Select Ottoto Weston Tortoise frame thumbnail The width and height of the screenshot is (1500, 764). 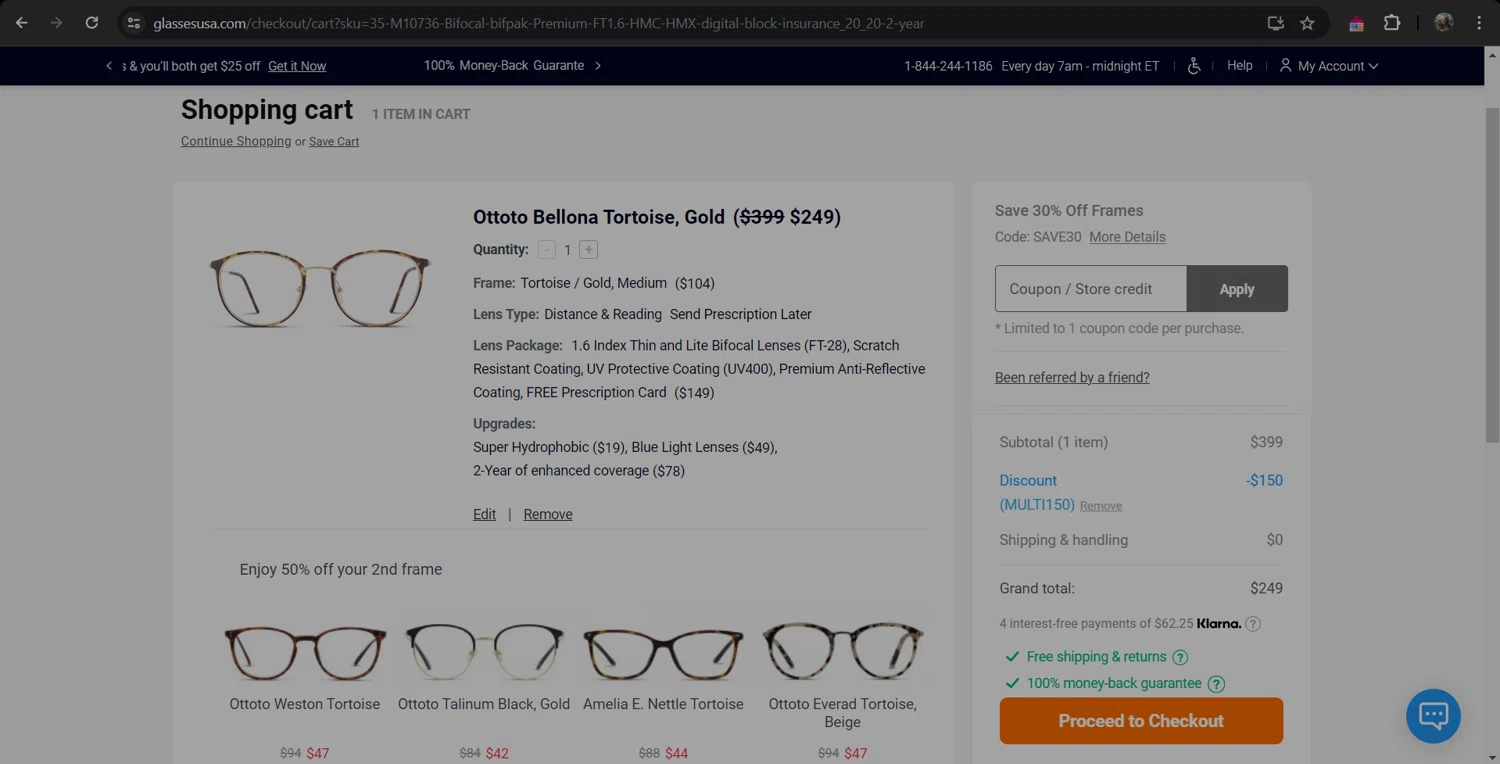(x=305, y=652)
